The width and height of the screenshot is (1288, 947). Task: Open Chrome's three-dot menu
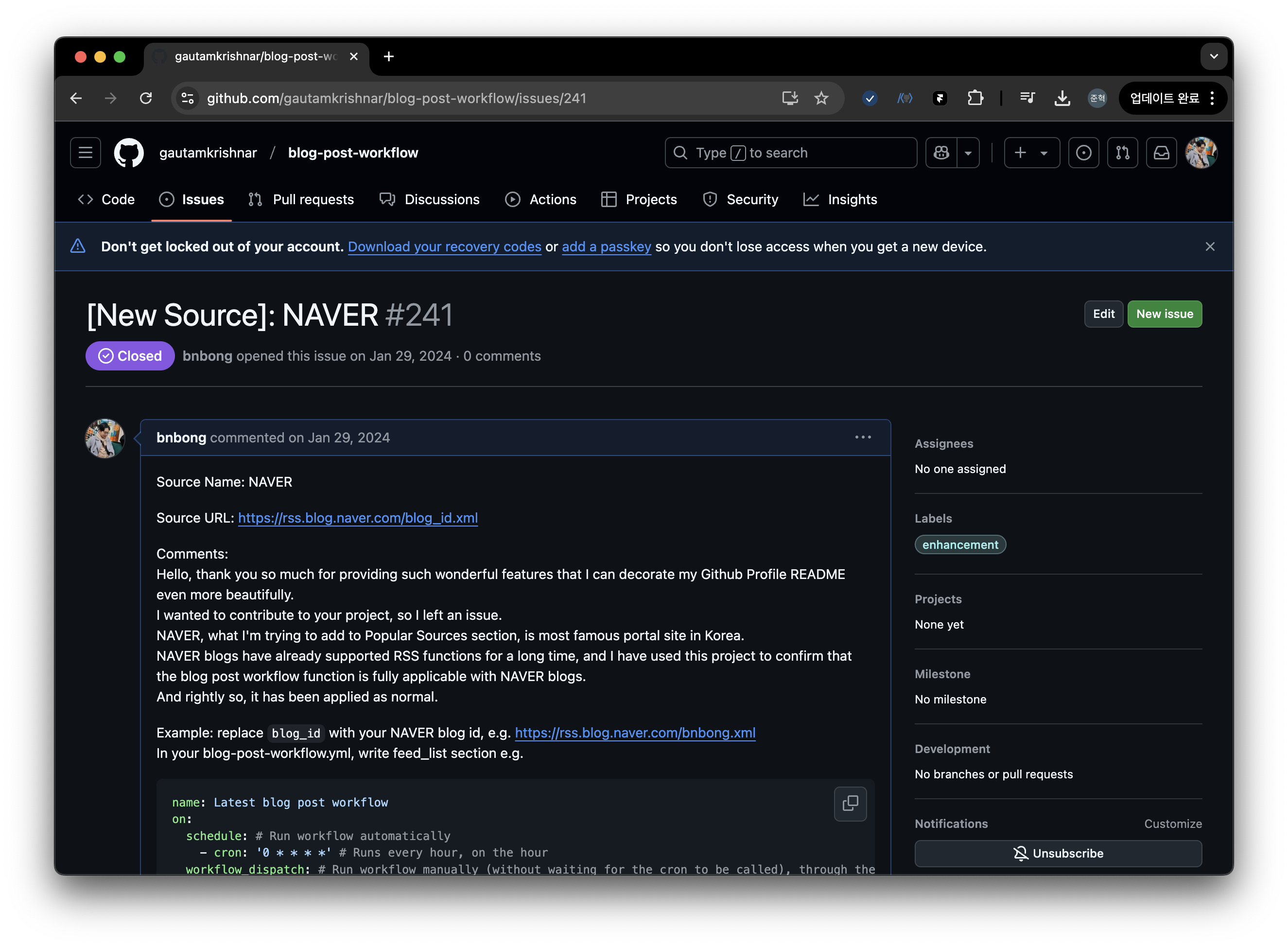1212,98
